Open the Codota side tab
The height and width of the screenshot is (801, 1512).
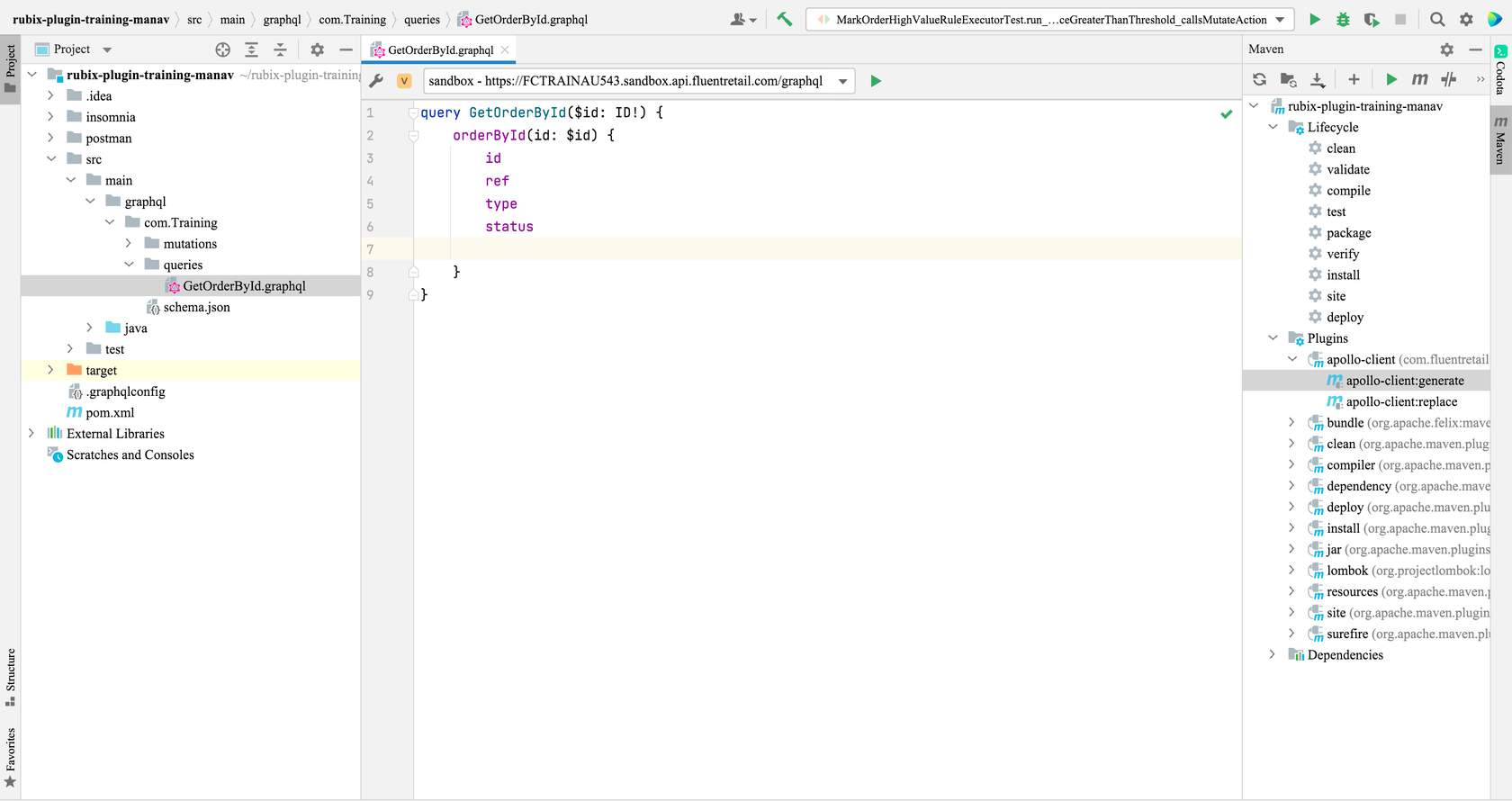point(1500,70)
